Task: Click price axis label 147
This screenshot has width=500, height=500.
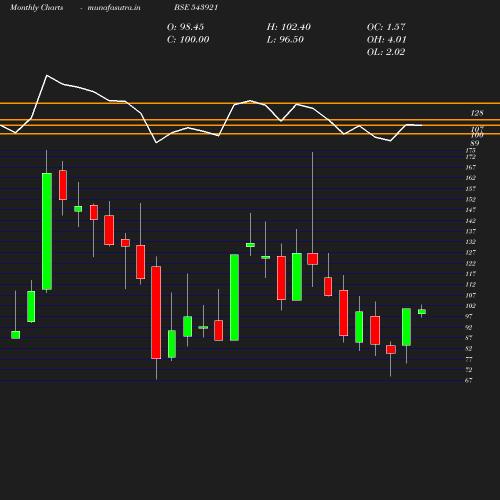Action: coord(470,210)
